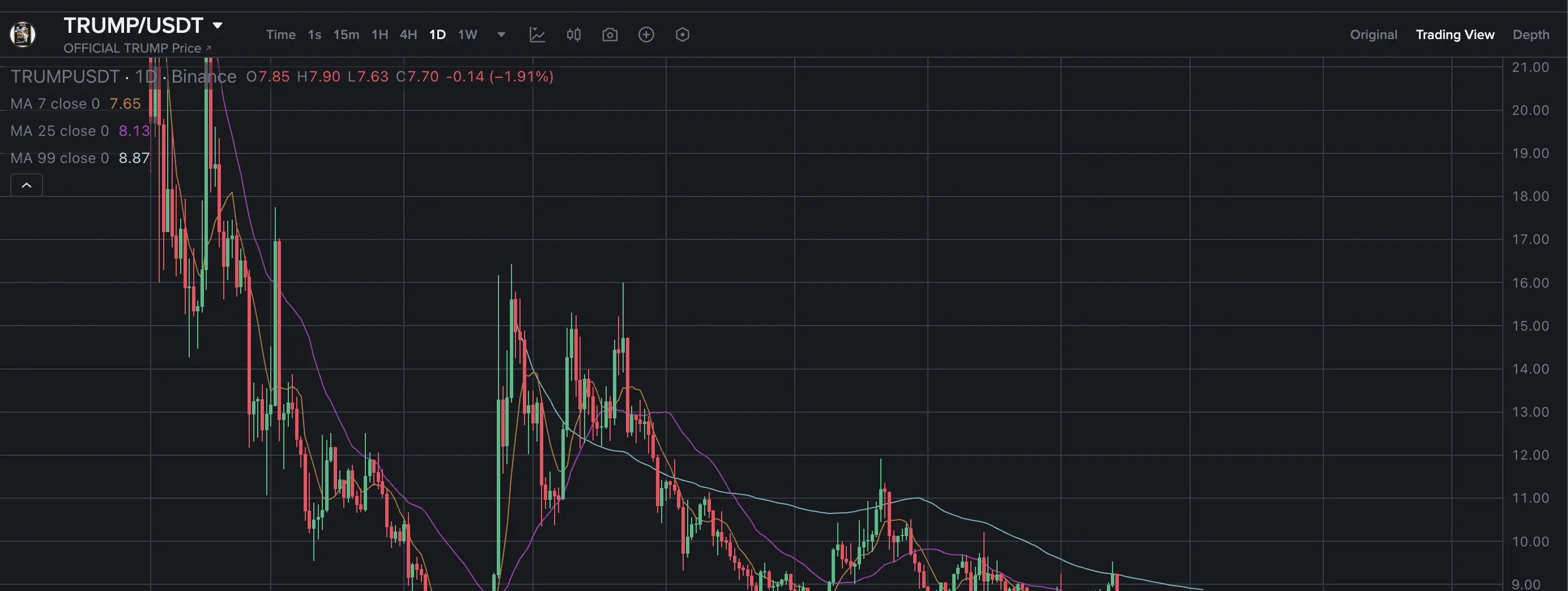Click the TRUMP coin logo
Image resolution: width=1568 pixels, height=591 pixels.
[23, 35]
